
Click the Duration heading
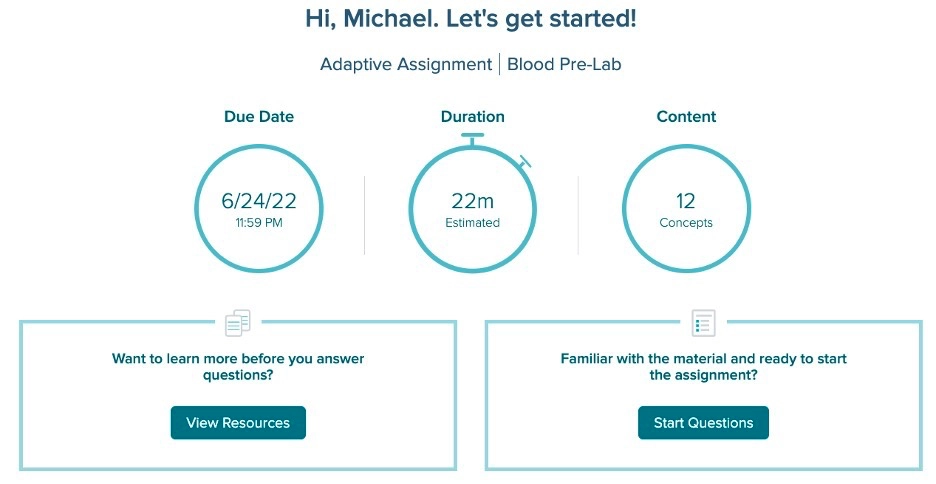(x=473, y=116)
